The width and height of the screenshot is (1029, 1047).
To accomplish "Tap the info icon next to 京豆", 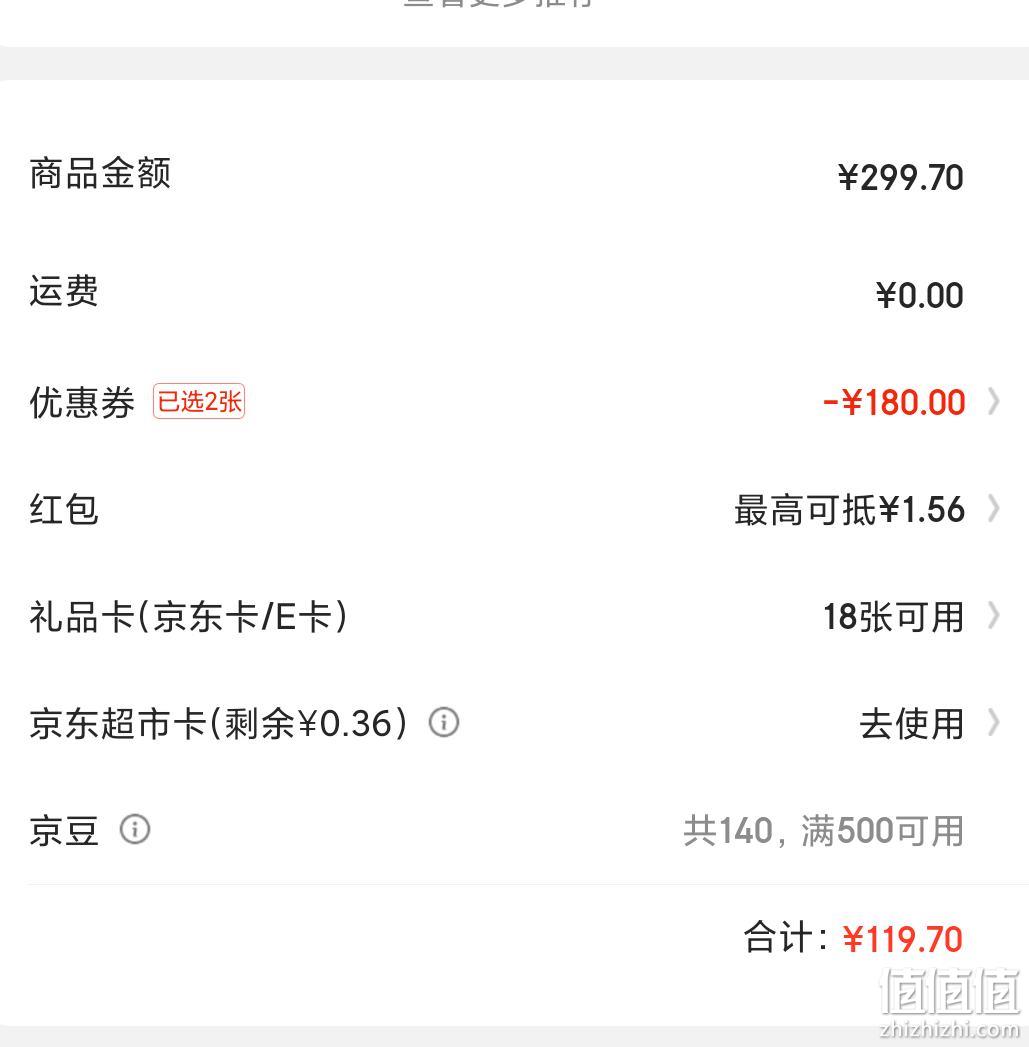I will tap(135, 829).
